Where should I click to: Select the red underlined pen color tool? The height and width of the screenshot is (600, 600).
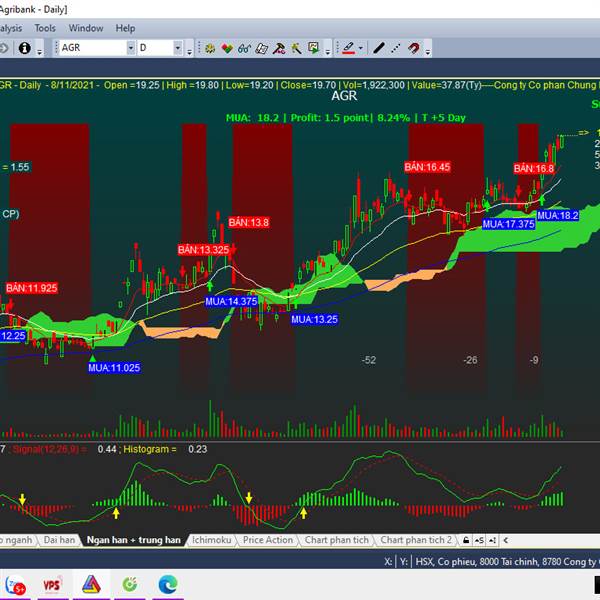[x=348, y=48]
